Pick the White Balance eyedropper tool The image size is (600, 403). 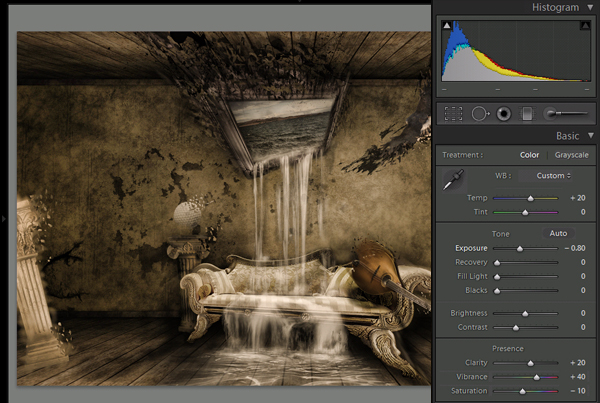(455, 179)
